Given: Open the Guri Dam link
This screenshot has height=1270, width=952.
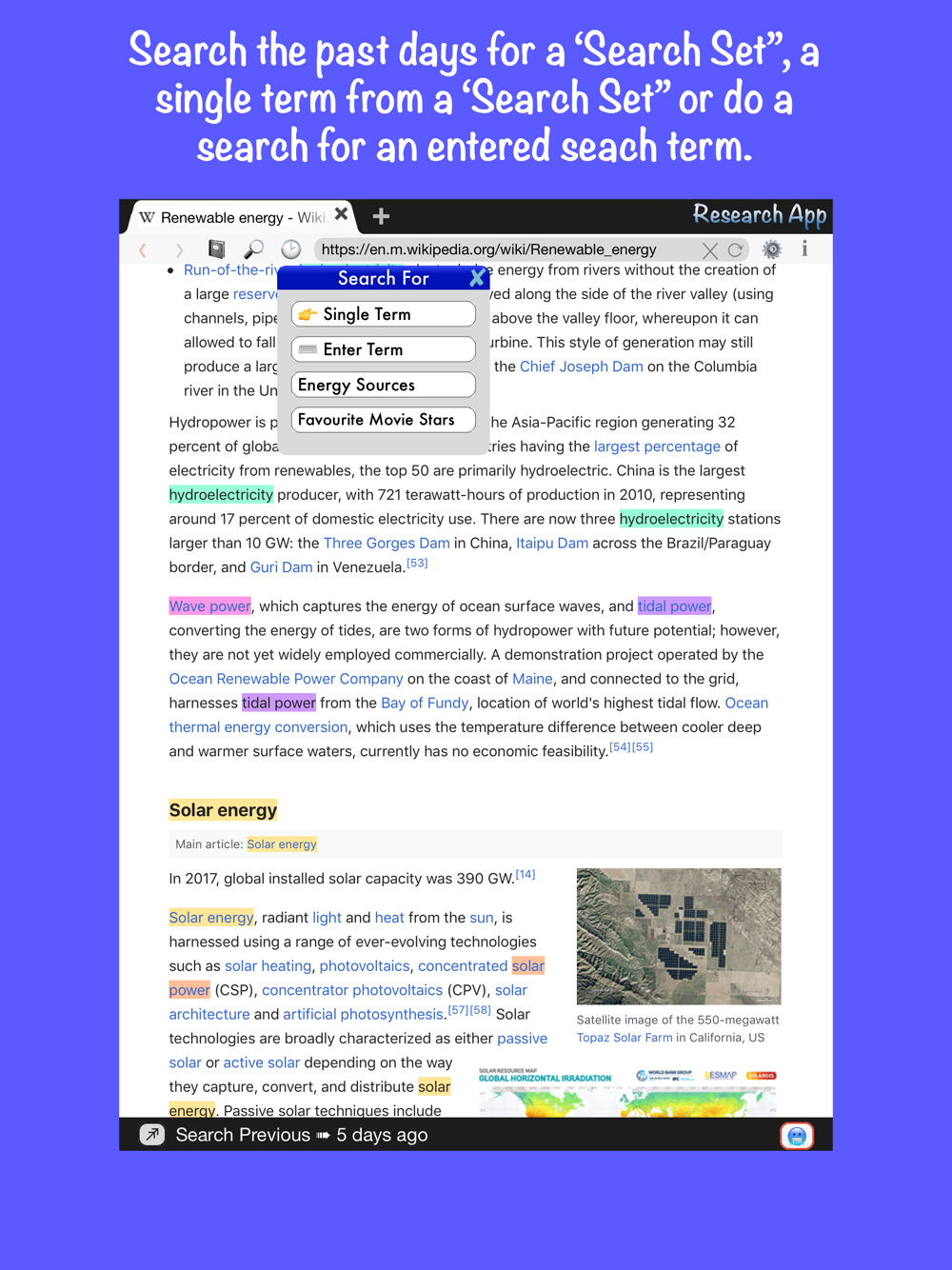Looking at the screenshot, I should [281, 567].
